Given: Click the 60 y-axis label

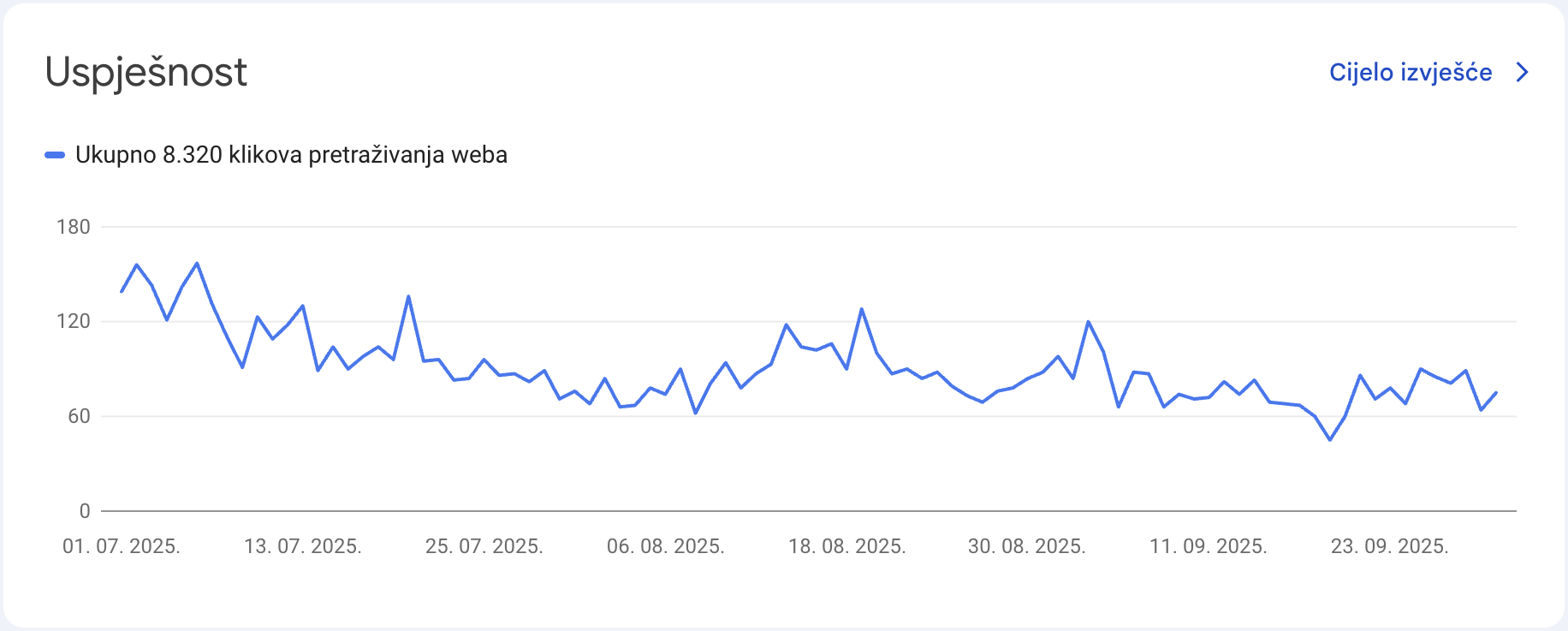Looking at the screenshot, I should pos(79,416).
